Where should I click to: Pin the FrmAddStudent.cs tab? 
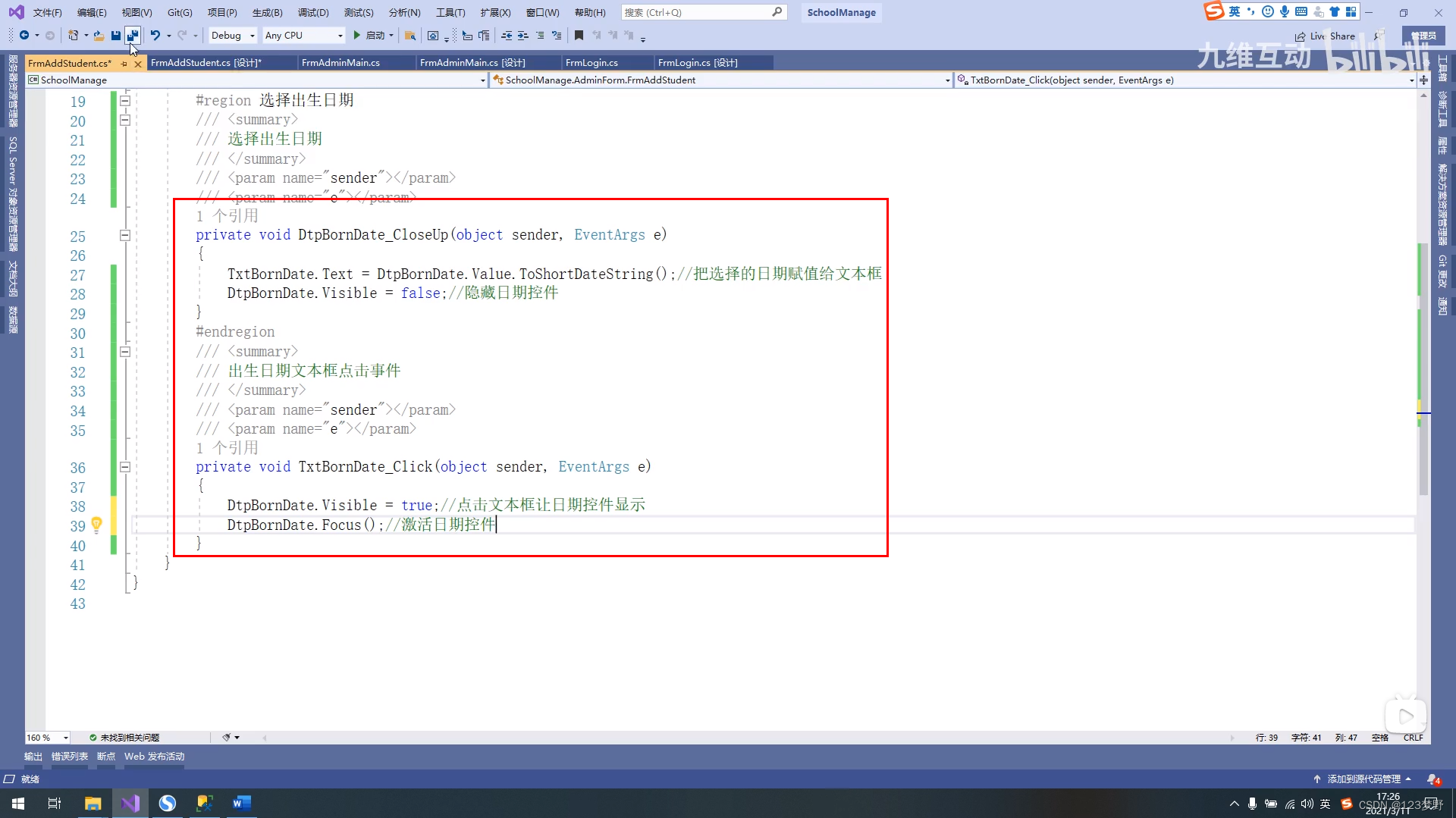point(124,64)
